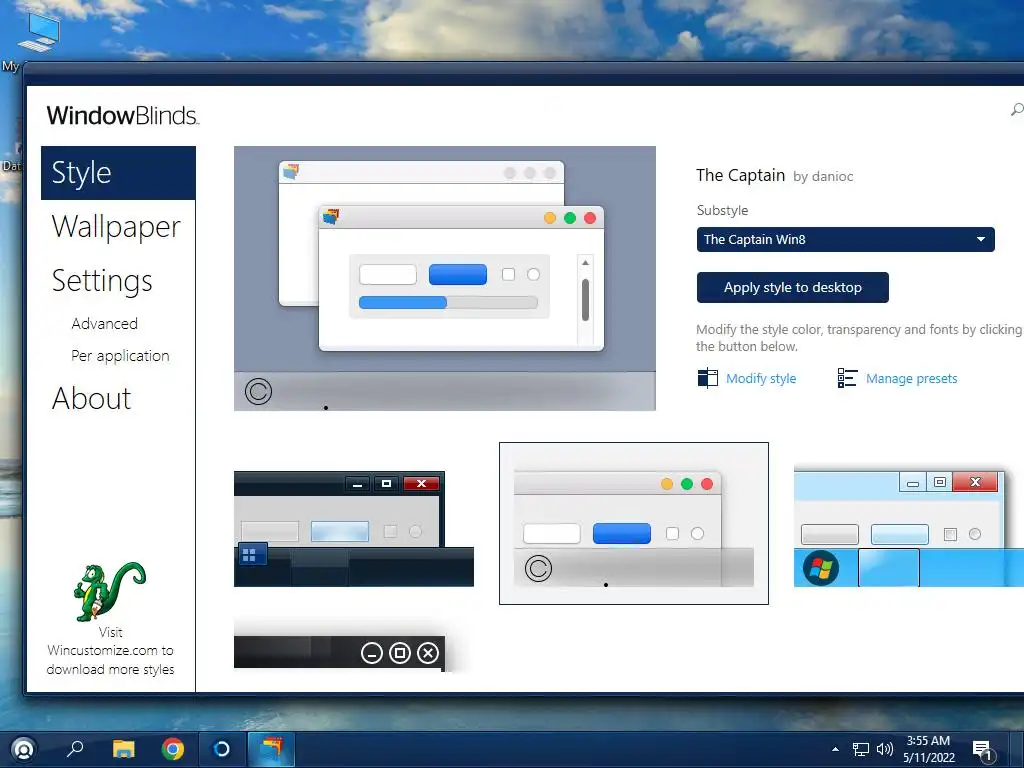1024x768 pixels.
Task: Launch Google Chrome from taskbar
Action: click(x=172, y=748)
